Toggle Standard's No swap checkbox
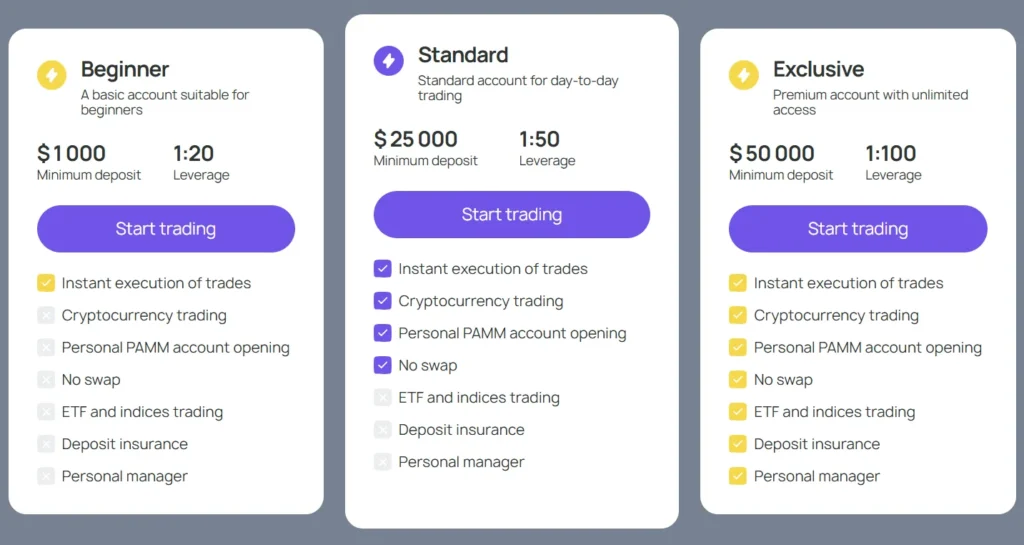 click(383, 365)
